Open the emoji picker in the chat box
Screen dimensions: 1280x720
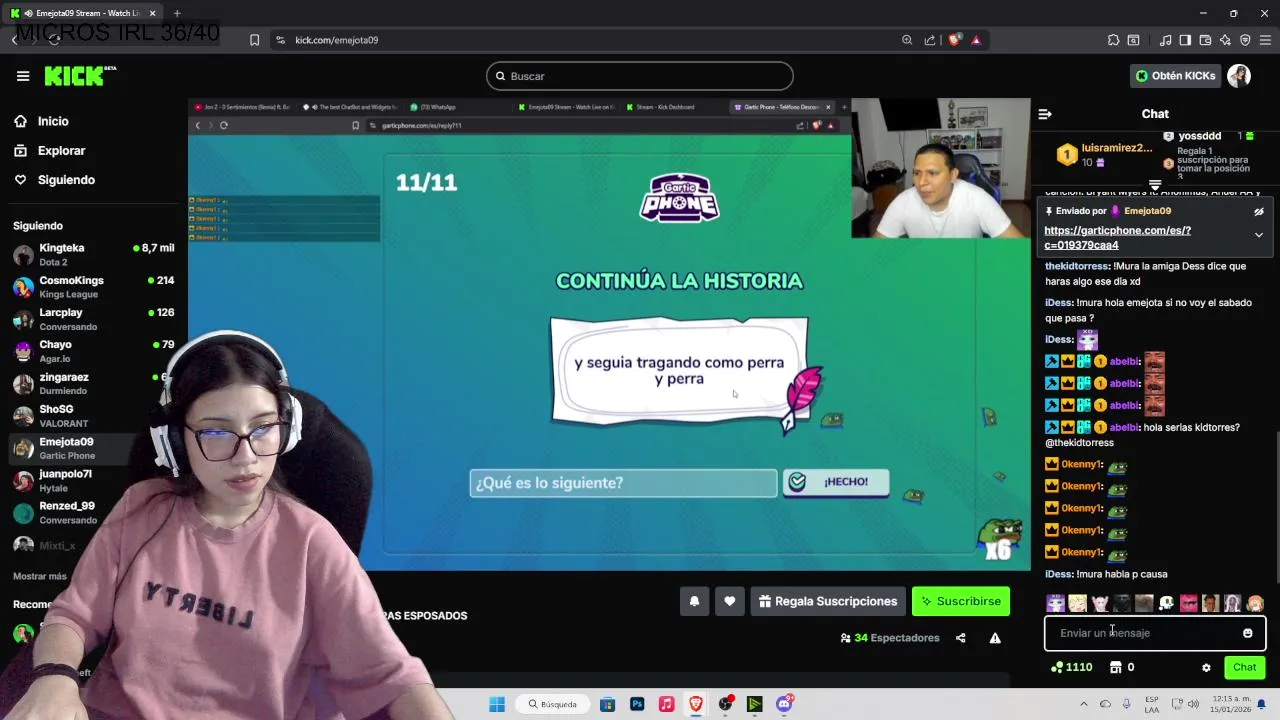1247,633
